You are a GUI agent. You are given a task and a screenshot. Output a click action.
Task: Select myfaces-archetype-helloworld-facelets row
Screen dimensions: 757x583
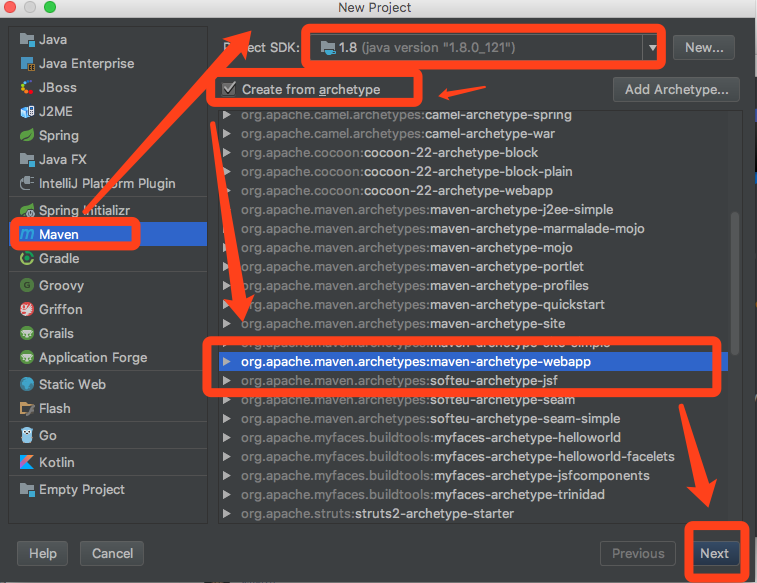473,457
